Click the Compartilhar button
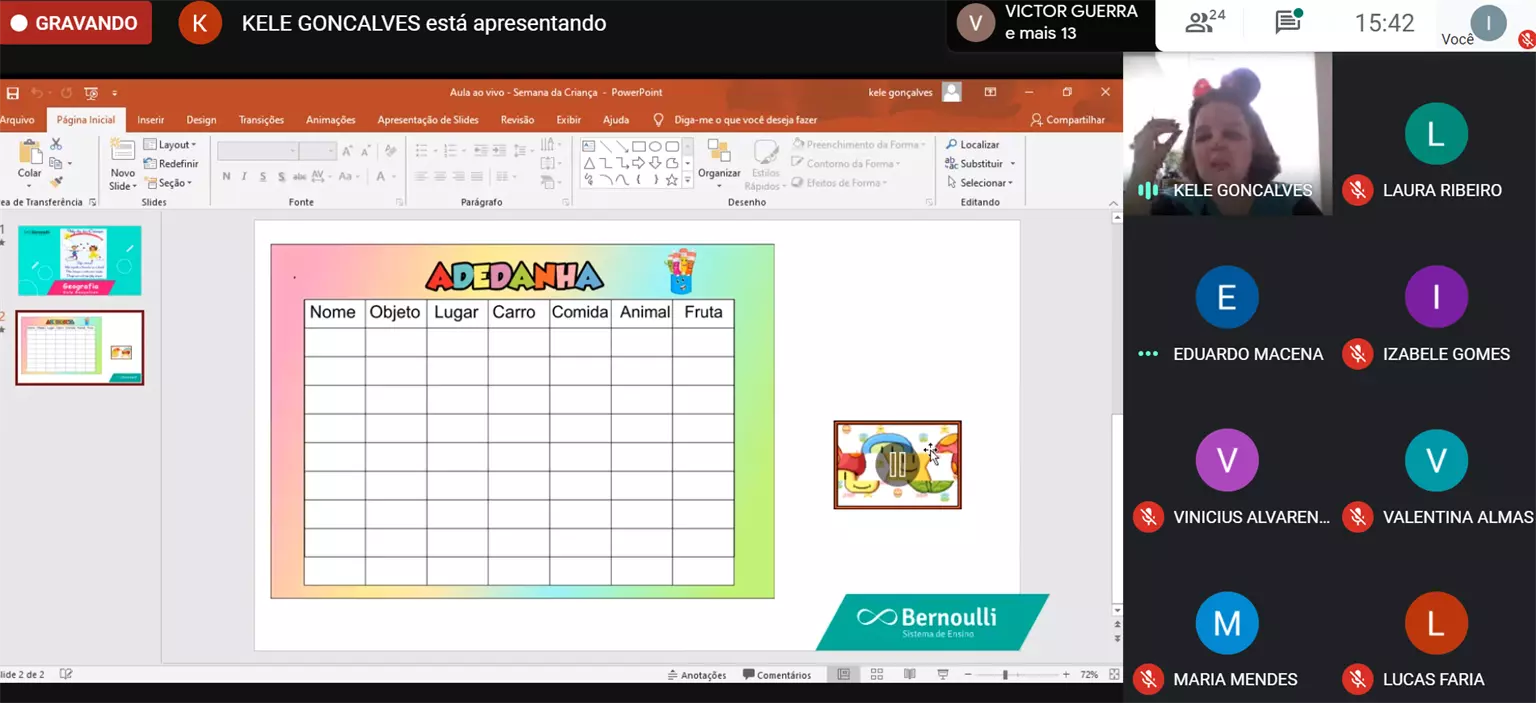The image size is (1536, 703). (x=1068, y=120)
